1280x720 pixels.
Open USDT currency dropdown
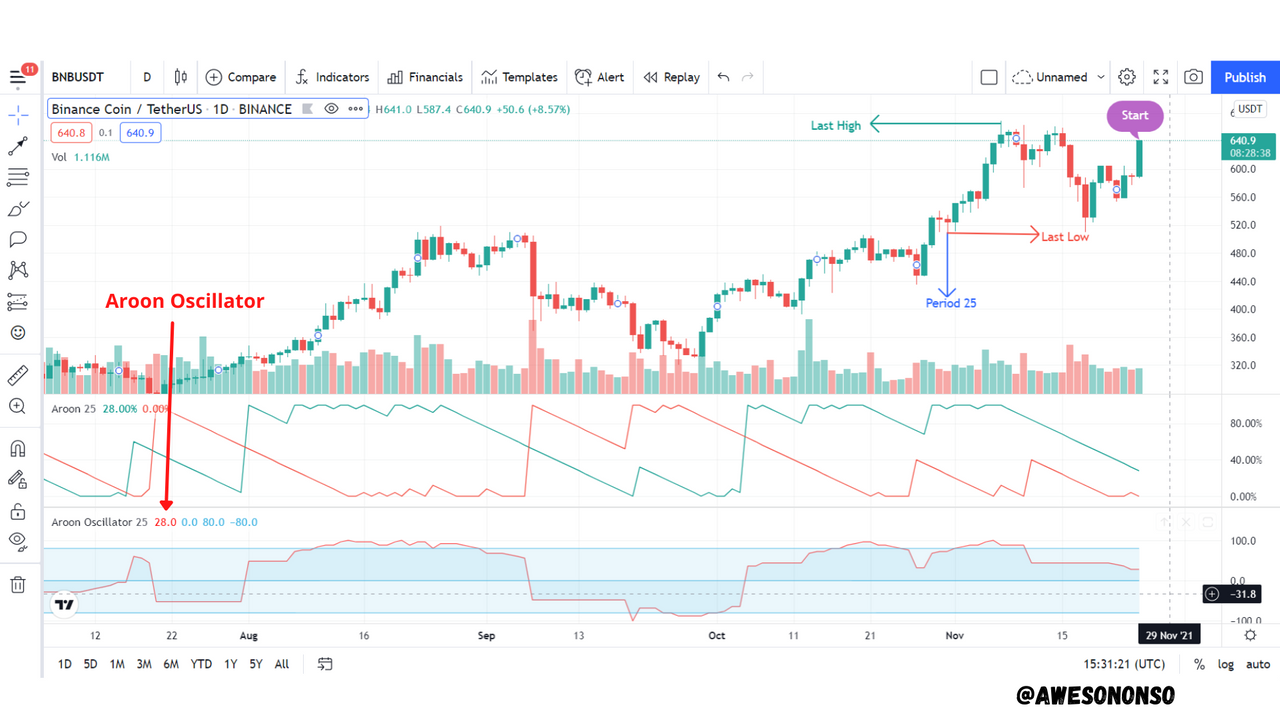click(1250, 108)
